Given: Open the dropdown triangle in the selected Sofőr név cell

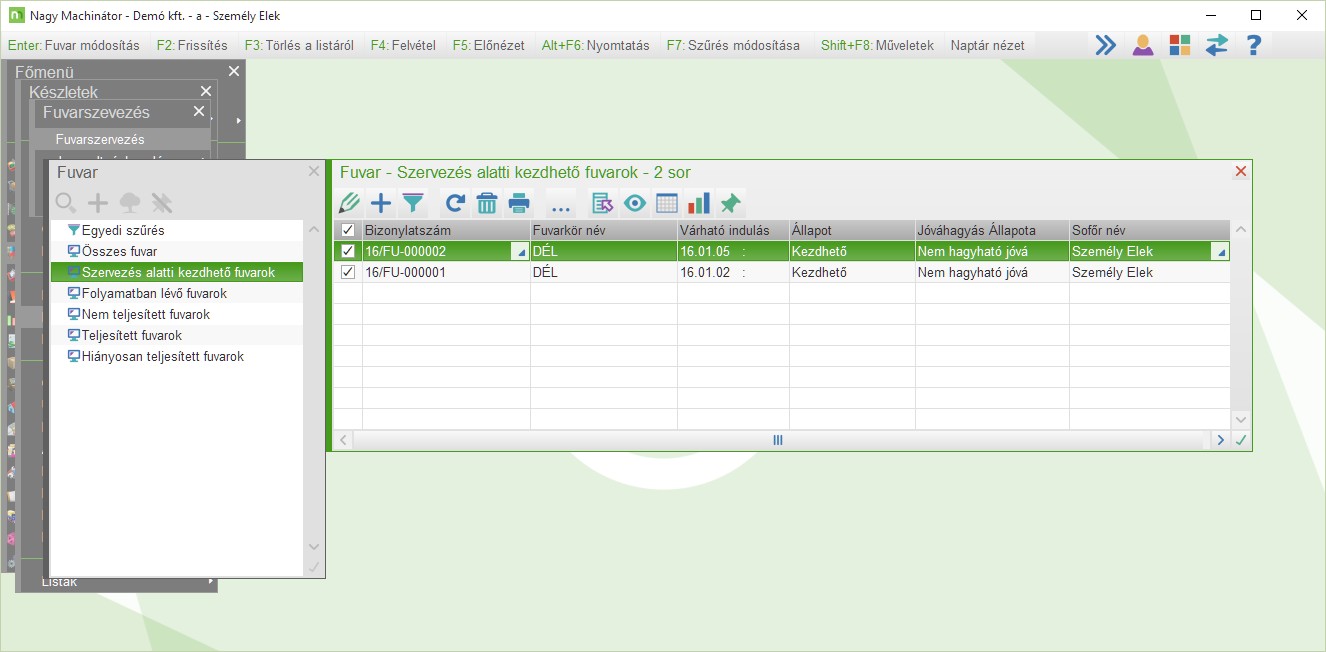Looking at the screenshot, I should coord(1221,252).
